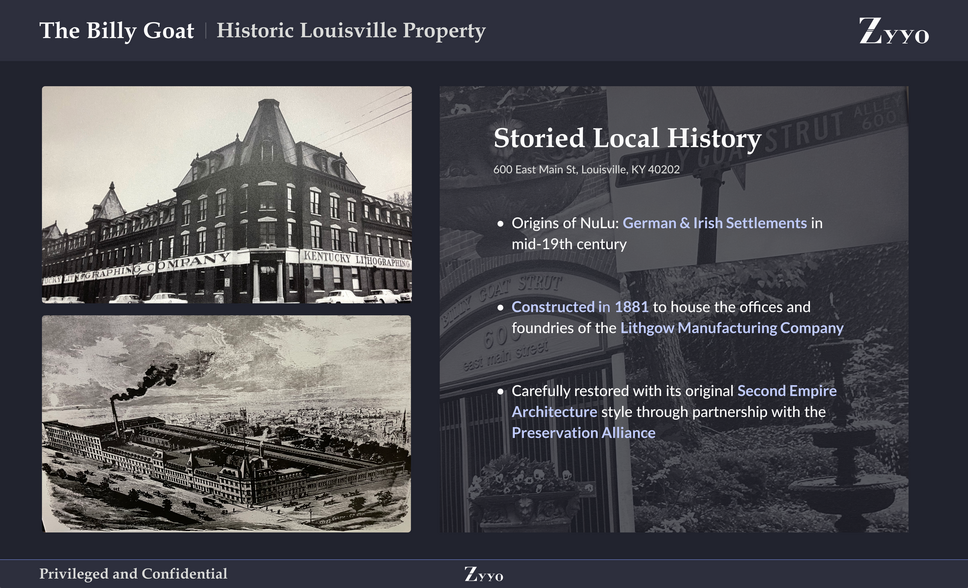Click the Kentucky Lithographing Company building photo

pyautogui.click(x=227, y=195)
